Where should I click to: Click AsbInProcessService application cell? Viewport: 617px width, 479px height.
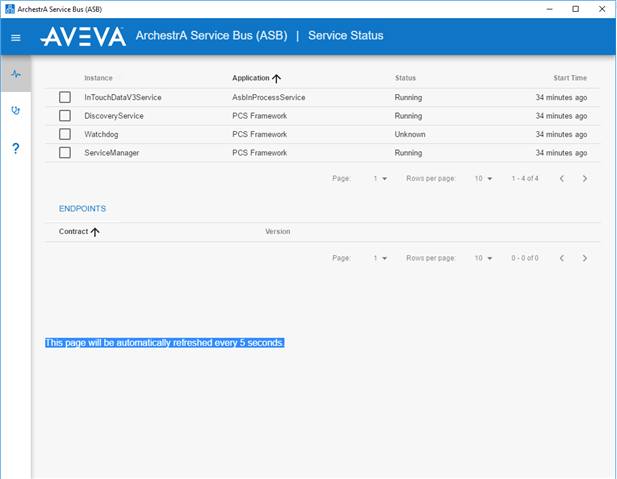(269, 97)
